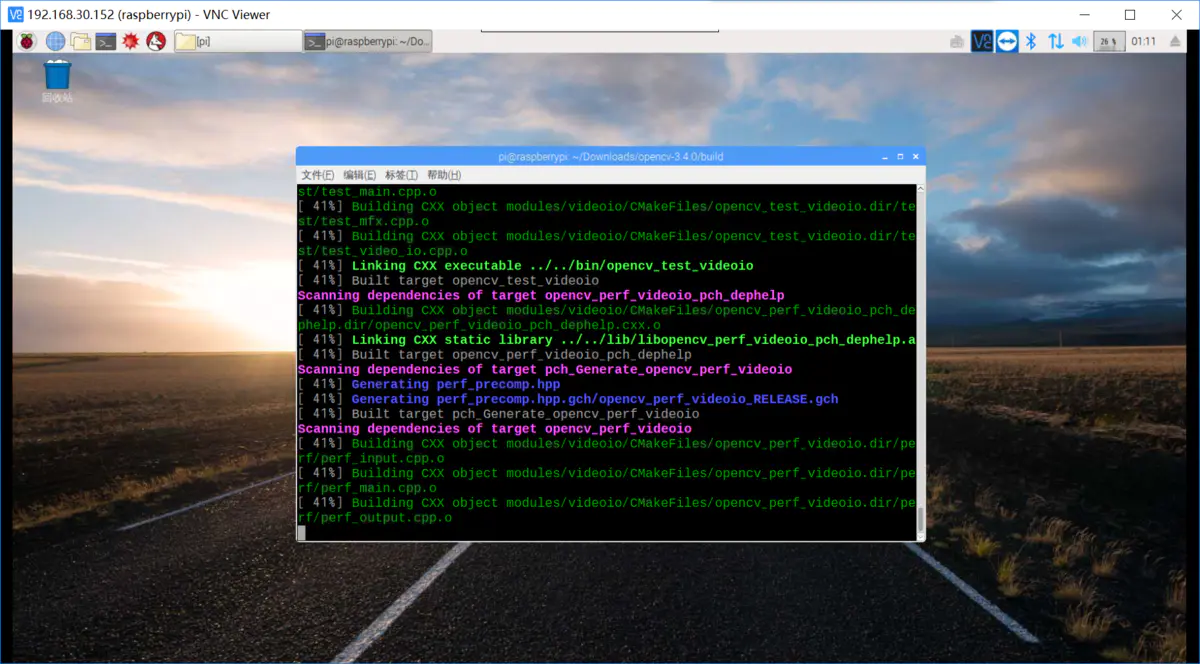Click 'Linking CXX executable ../../bin/opencv_test_videoio' line
The height and width of the screenshot is (664, 1200).
tap(525, 266)
